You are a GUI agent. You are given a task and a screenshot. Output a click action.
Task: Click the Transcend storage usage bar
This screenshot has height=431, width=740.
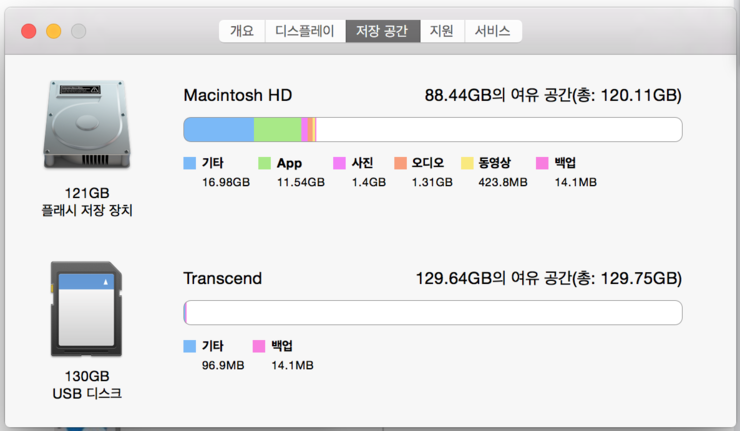tap(432, 313)
